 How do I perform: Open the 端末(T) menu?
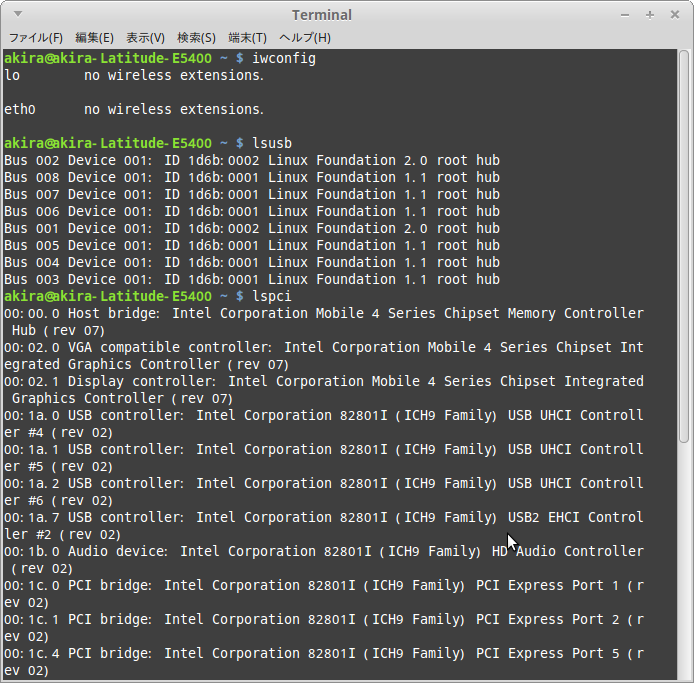247,38
